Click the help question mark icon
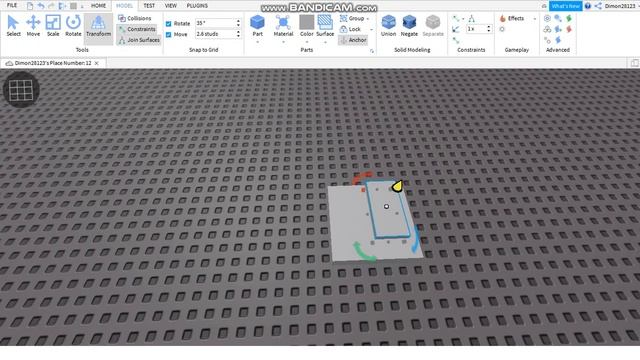 click(x=588, y=6)
